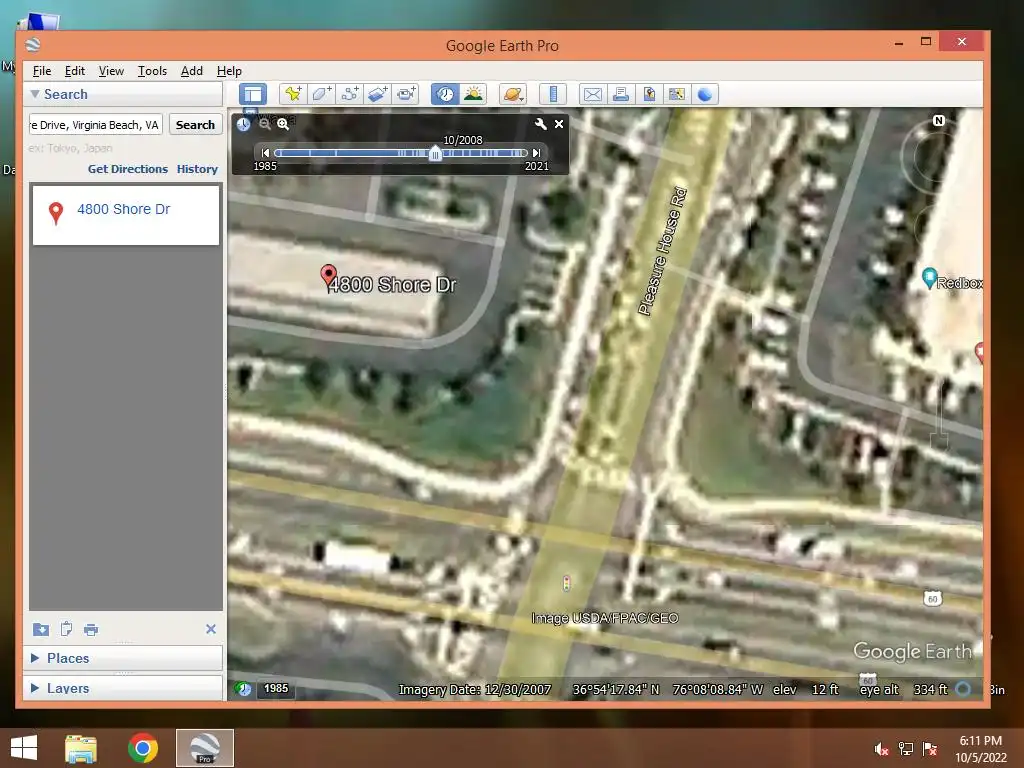Image resolution: width=1024 pixels, height=768 pixels.
Task: Clear the search results with the blue X
Action: (210, 629)
